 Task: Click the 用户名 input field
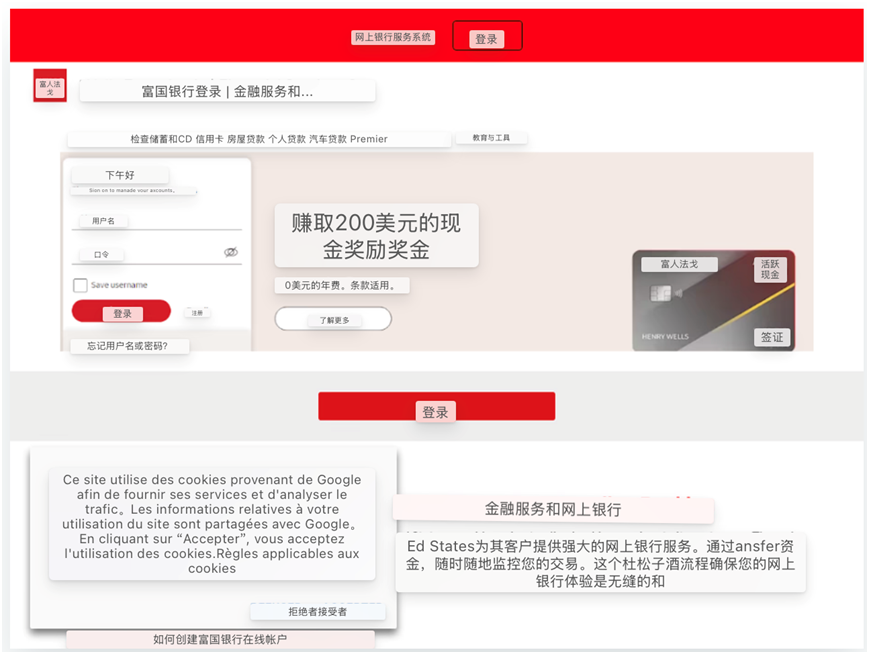[x=157, y=221]
